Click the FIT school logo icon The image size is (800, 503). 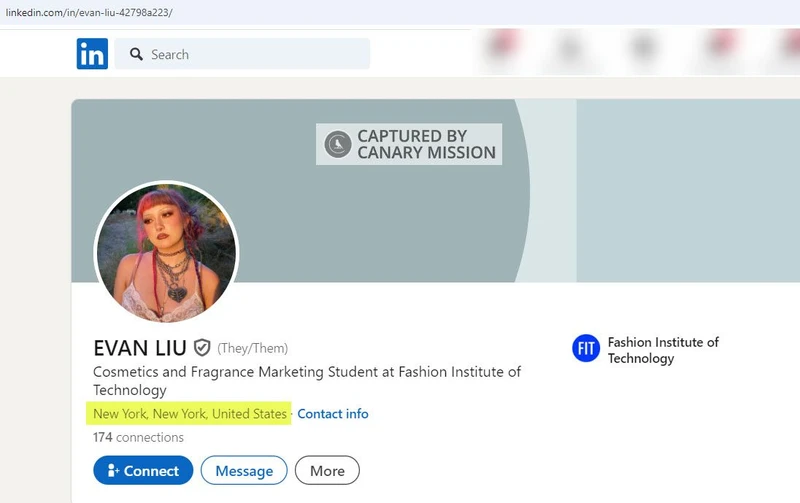click(586, 348)
